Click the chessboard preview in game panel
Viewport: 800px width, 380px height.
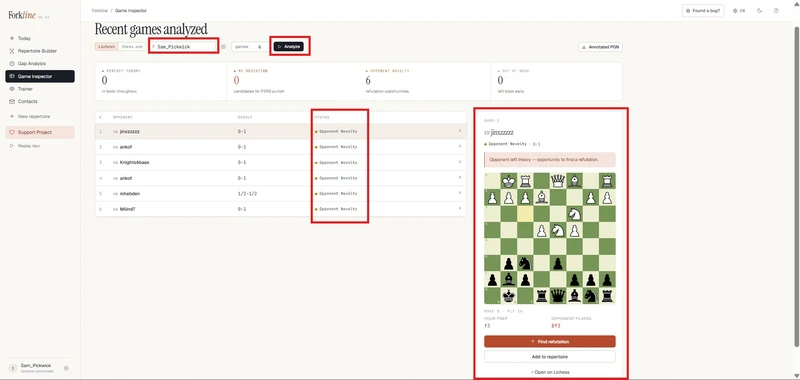(x=549, y=238)
